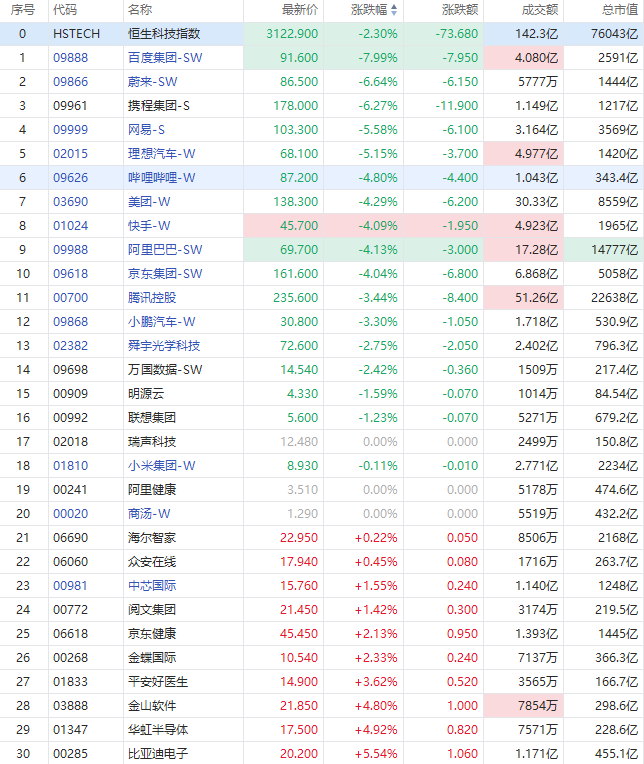Open 百度集团-SW stock link

(165, 57)
